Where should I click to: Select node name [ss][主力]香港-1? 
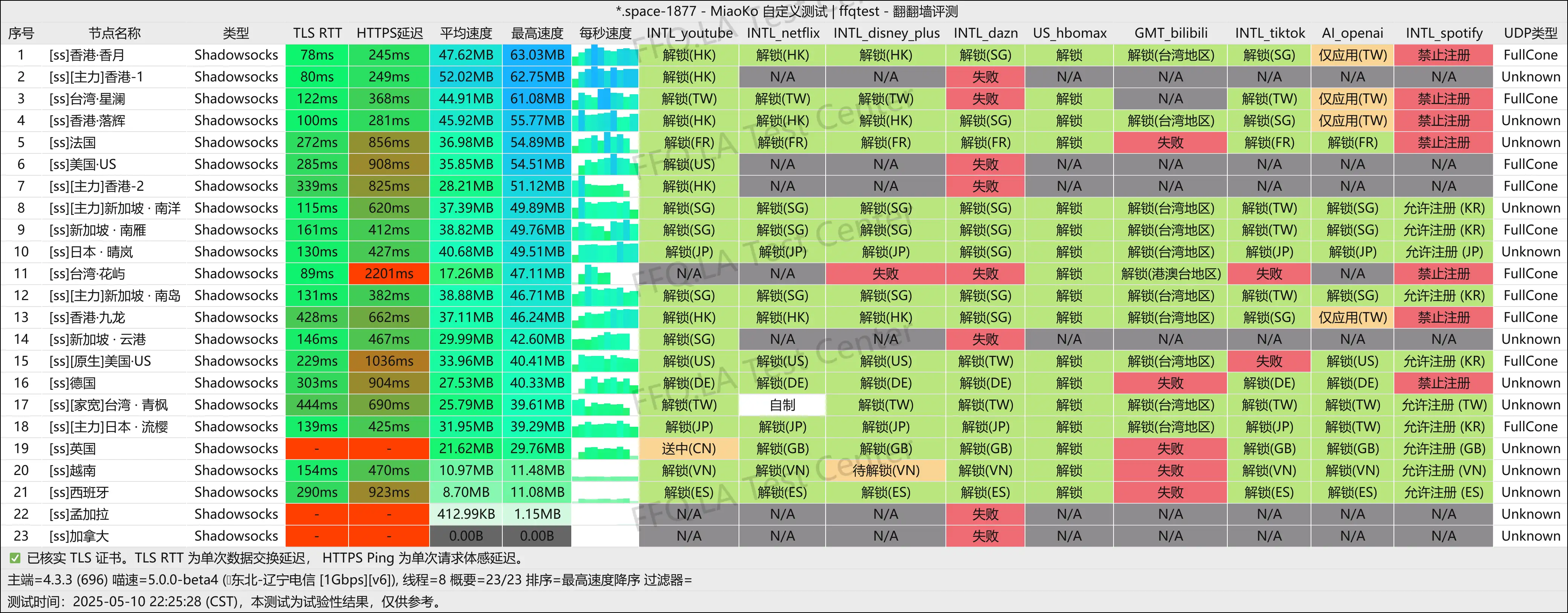[x=96, y=77]
